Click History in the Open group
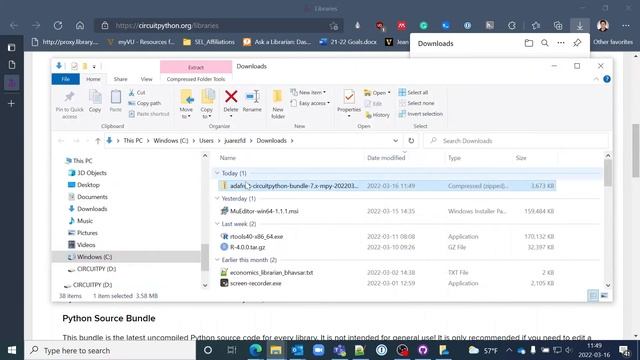The height and width of the screenshot is (360, 640). point(377,115)
